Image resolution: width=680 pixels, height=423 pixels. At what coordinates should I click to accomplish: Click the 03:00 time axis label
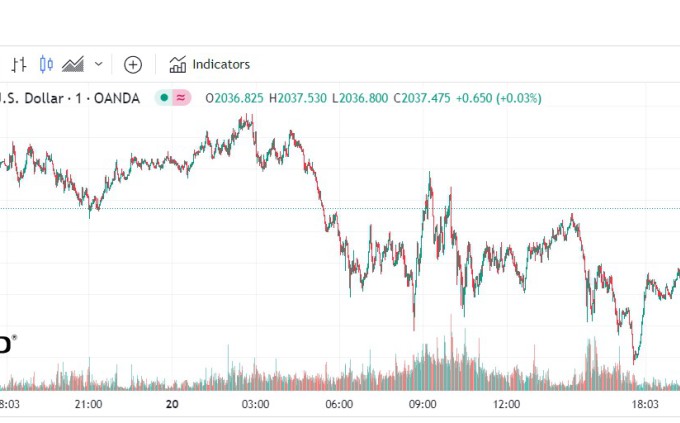click(256, 404)
